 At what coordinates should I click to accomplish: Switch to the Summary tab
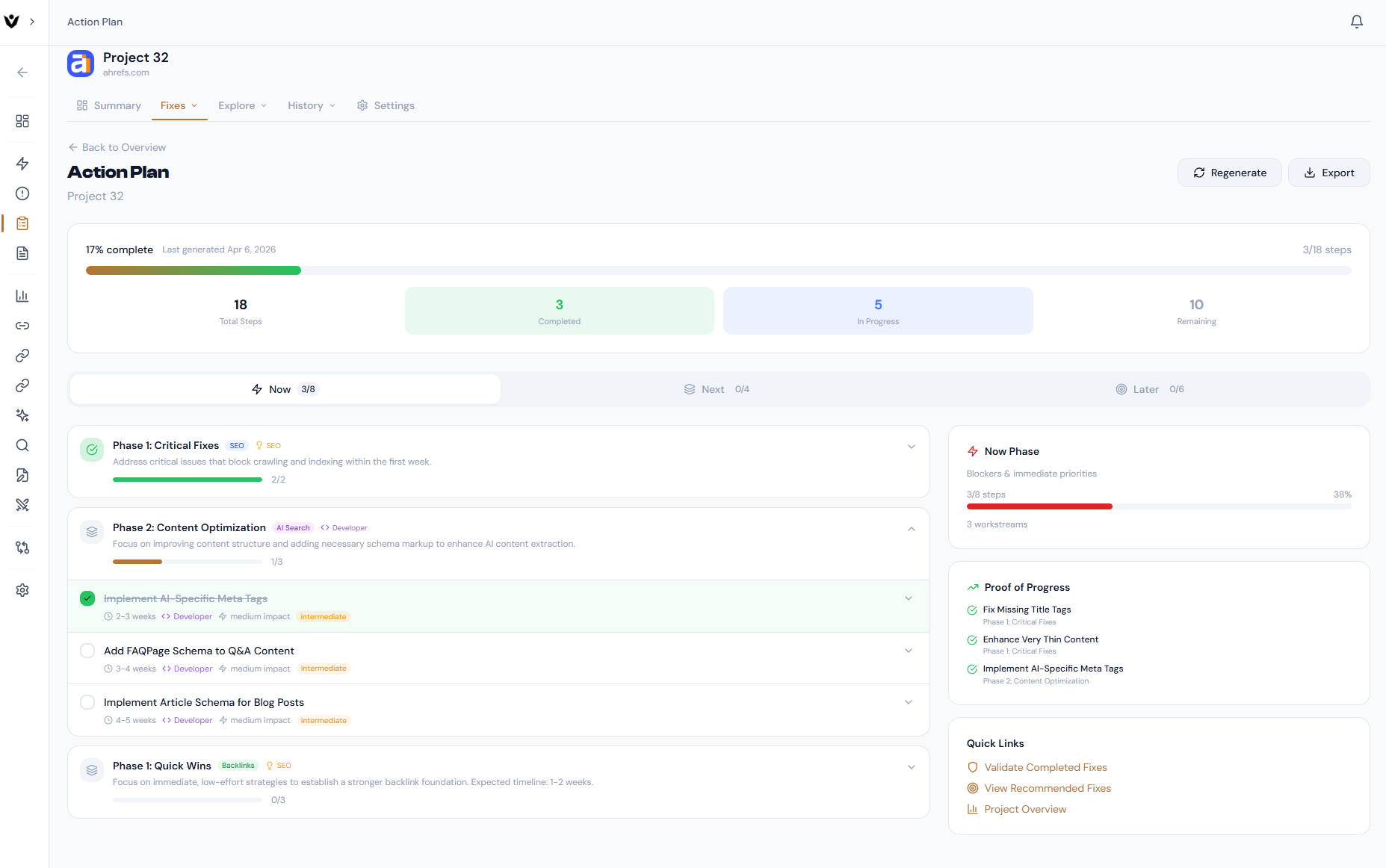point(109,105)
